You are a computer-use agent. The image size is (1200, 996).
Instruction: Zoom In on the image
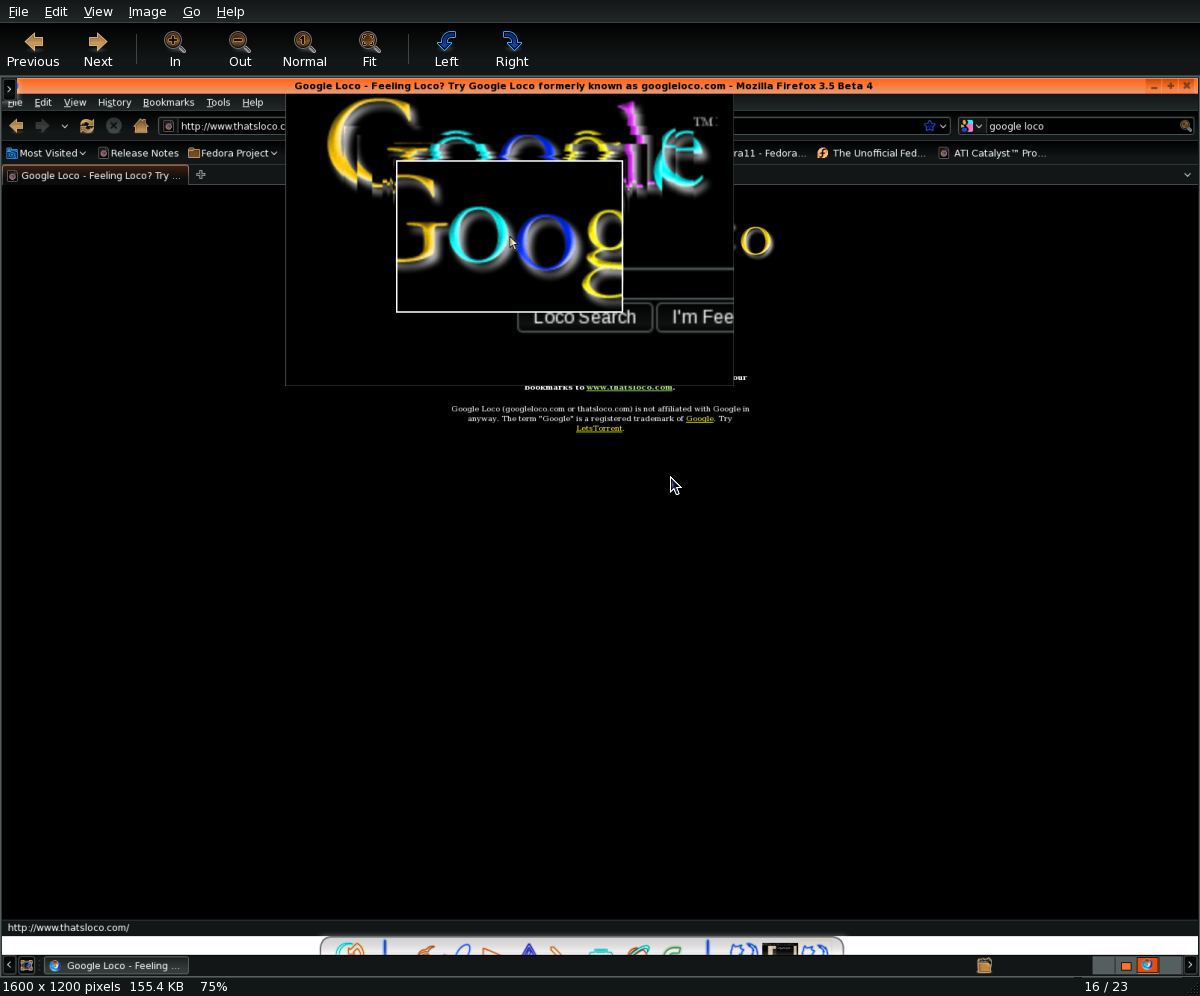click(175, 49)
